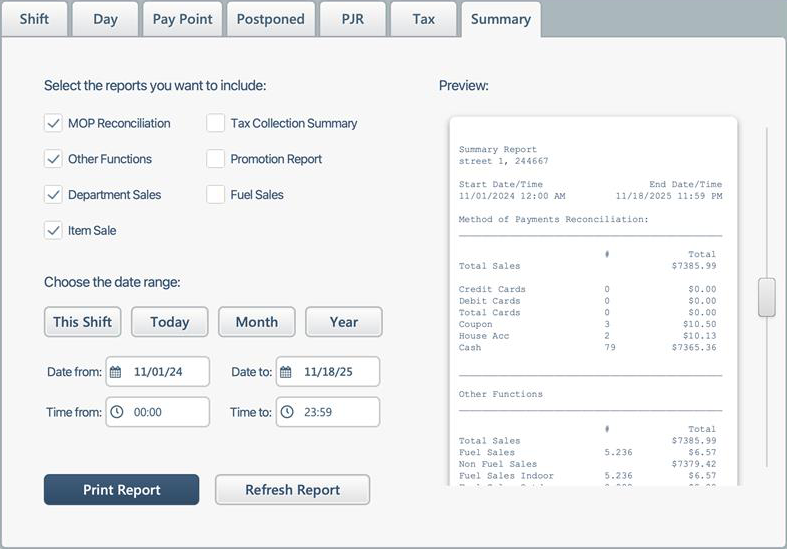Open the Postponed tab

click(x=271, y=19)
